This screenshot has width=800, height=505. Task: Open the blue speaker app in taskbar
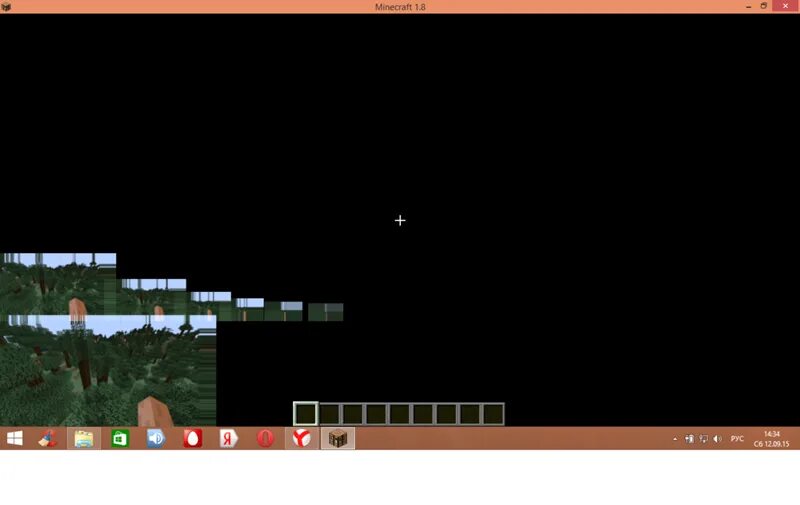tap(156, 438)
